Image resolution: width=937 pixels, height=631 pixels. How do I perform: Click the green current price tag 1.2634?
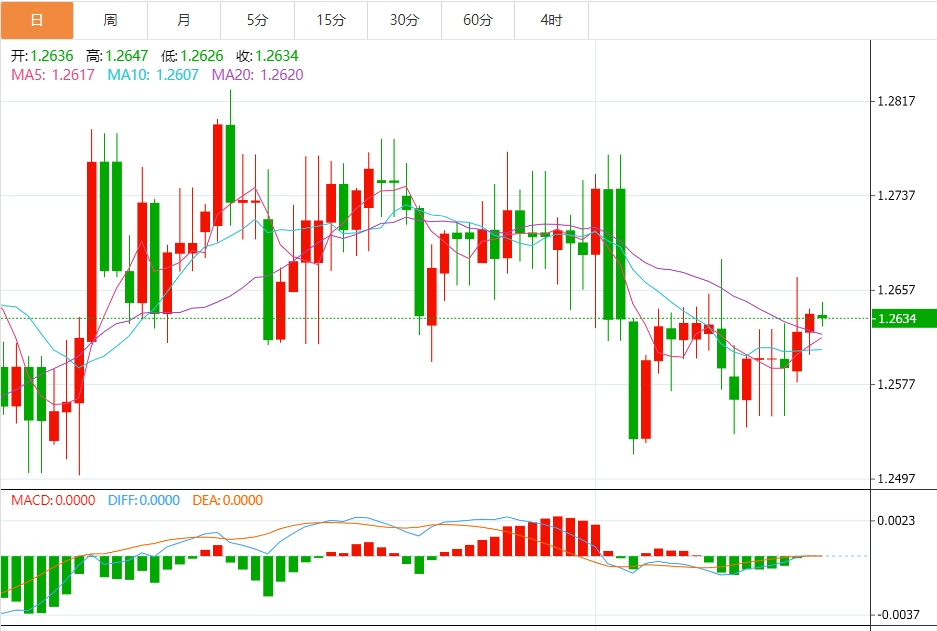[x=904, y=318]
